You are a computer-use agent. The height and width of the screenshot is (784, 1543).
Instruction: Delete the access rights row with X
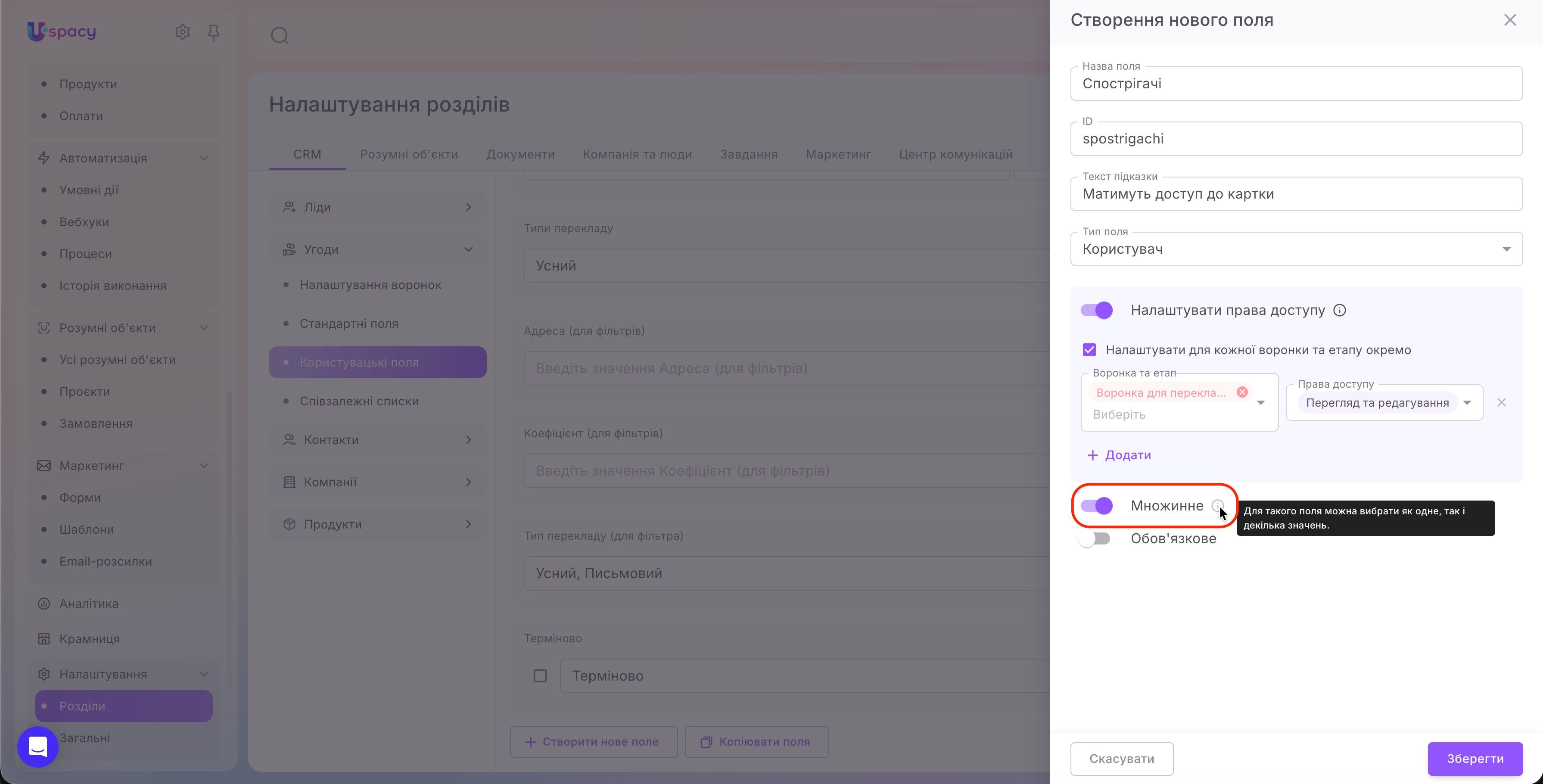pos(1501,402)
